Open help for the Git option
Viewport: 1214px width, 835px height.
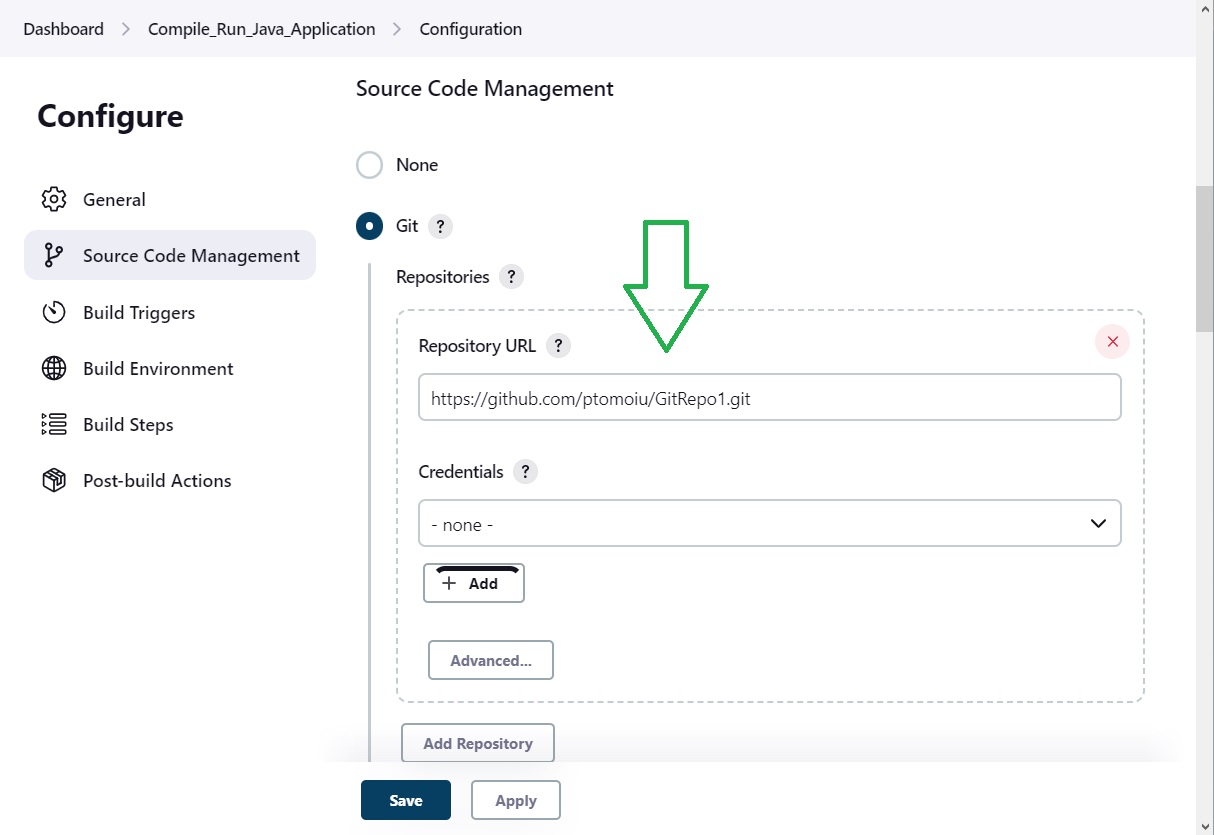440,226
